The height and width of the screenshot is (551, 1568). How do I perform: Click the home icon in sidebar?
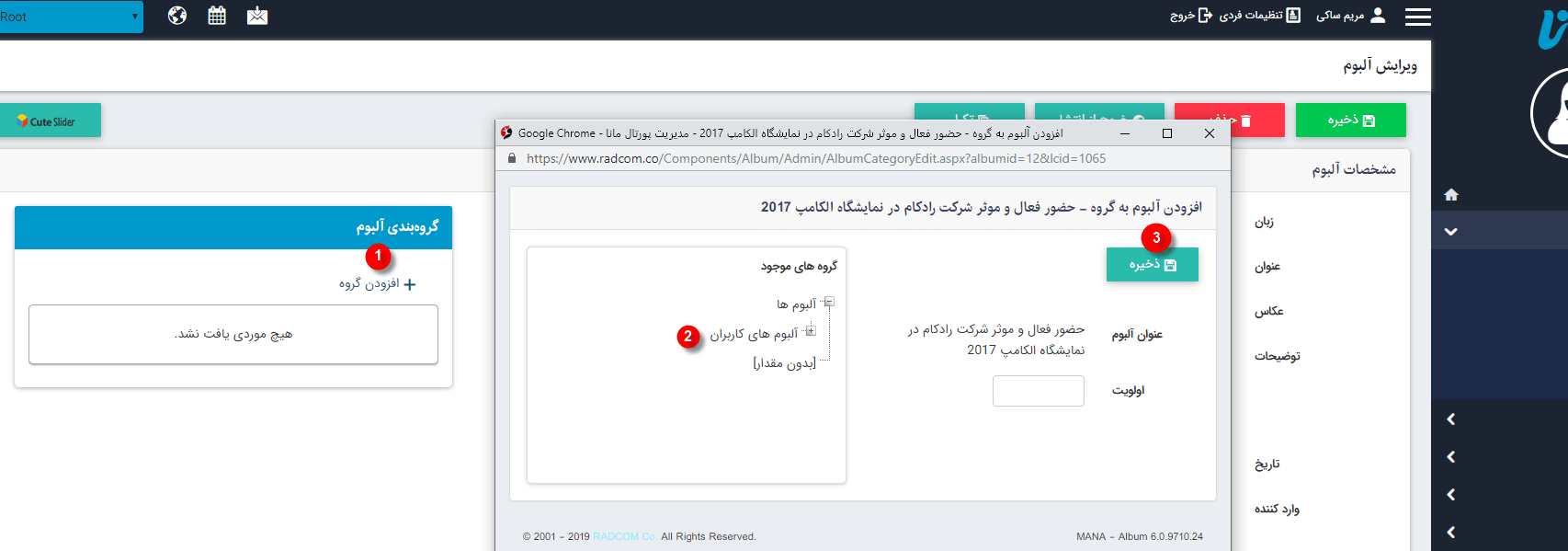(x=1451, y=194)
